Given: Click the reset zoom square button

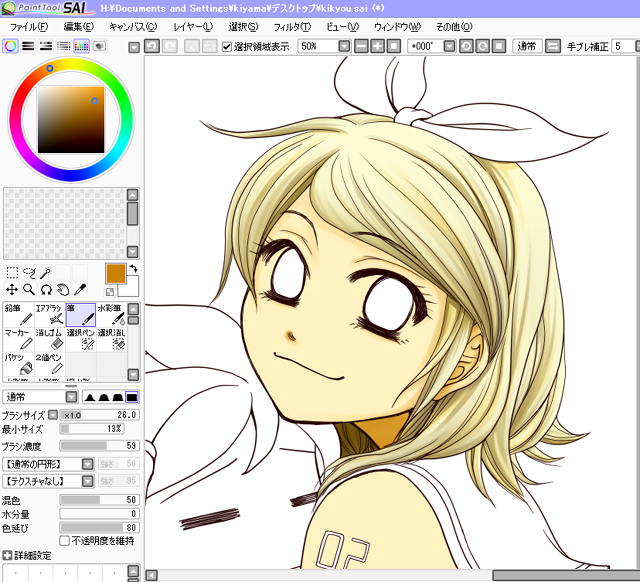Looking at the screenshot, I should pyautogui.click(x=393, y=46).
